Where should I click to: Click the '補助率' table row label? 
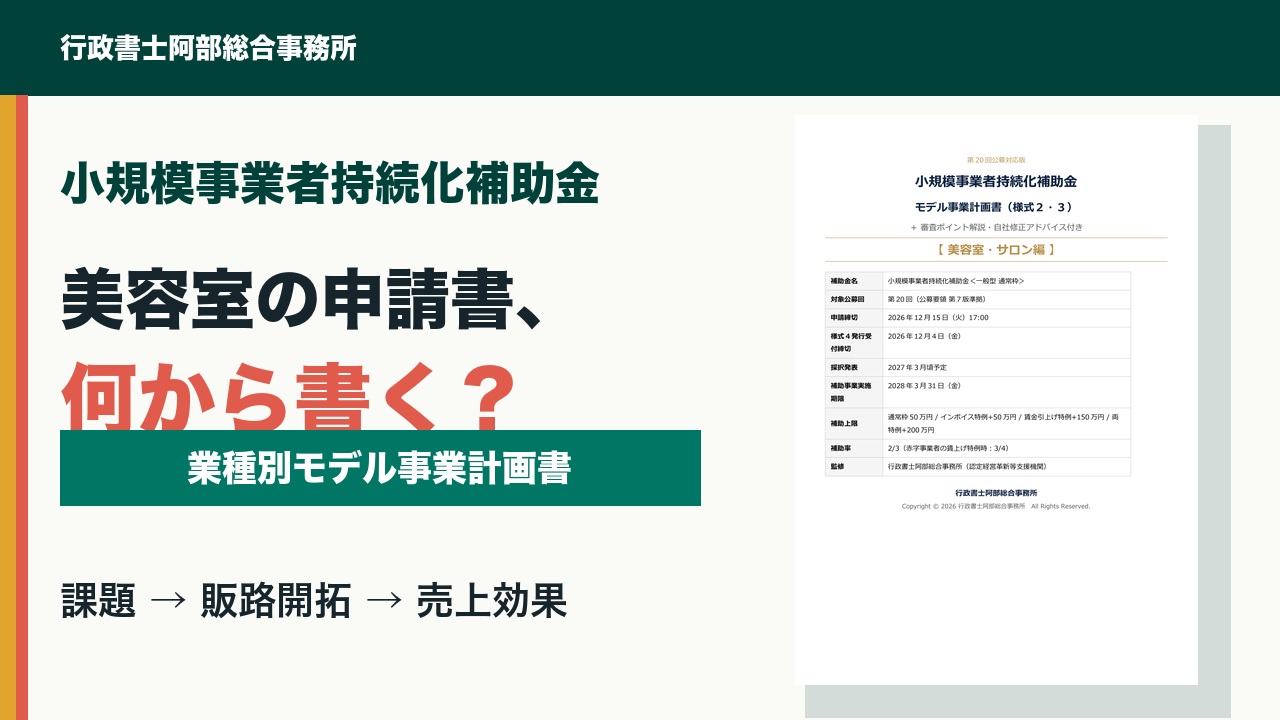pos(840,448)
